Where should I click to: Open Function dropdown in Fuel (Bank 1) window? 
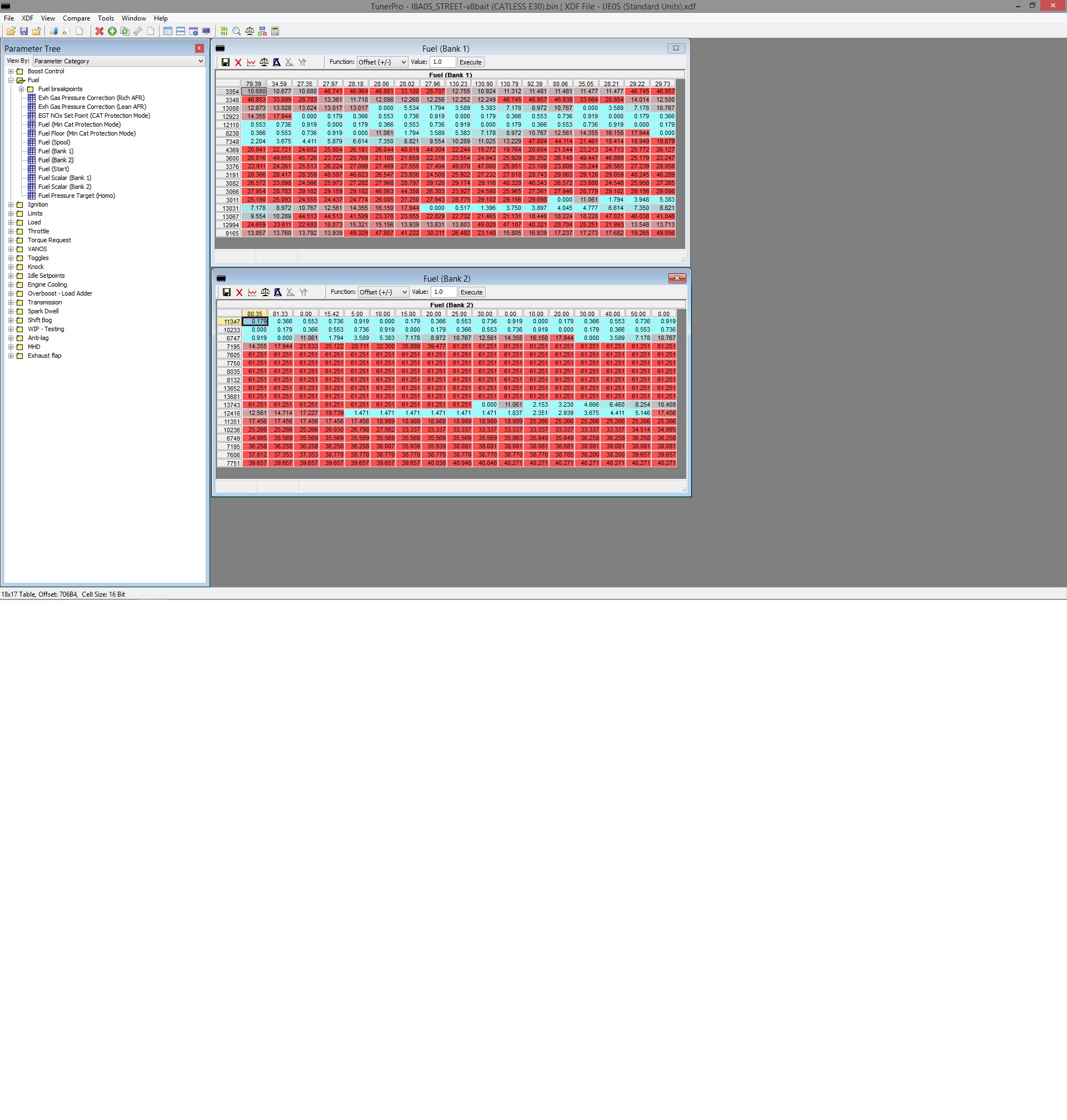point(382,62)
